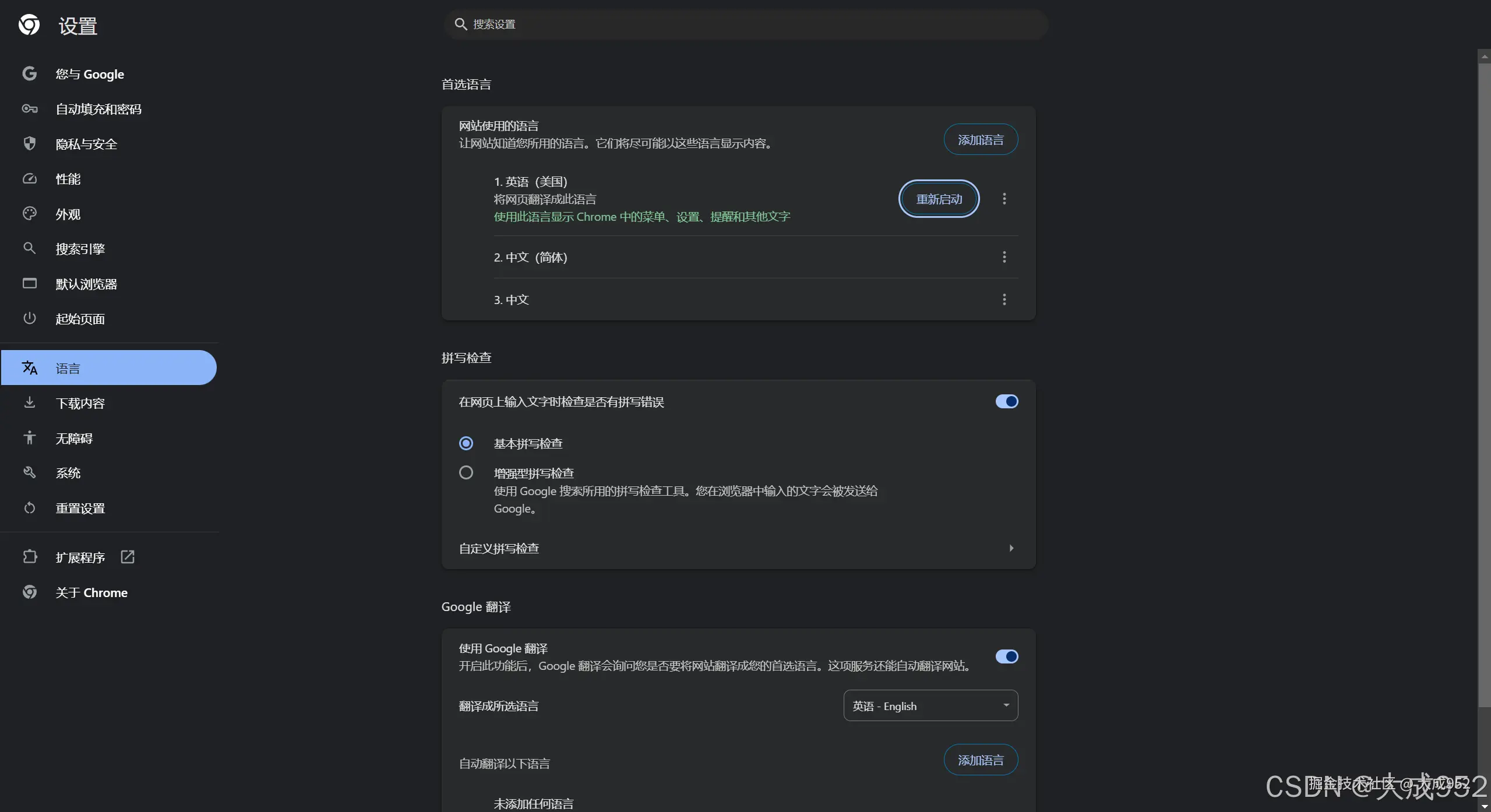Viewport: 1491px width, 812px height.
Task: Click the 下载内容 download icon
Action: 29,403
